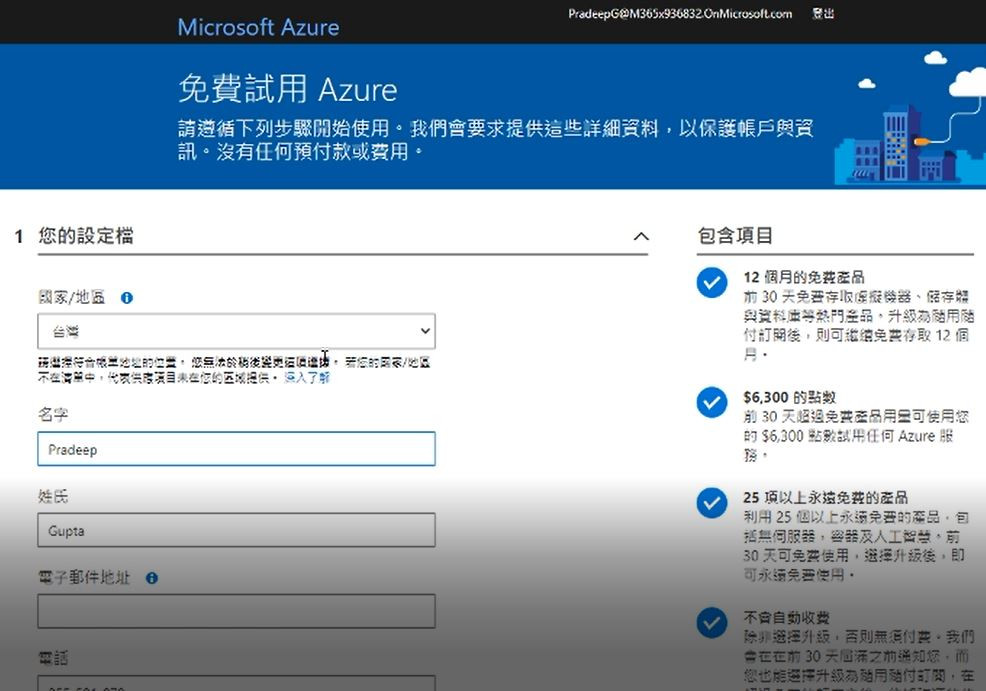Image resolution: width=986 pixels, height=691 pixels.
Task: Click the empty 電子郵件地址 input field
Action: point(236,611)
